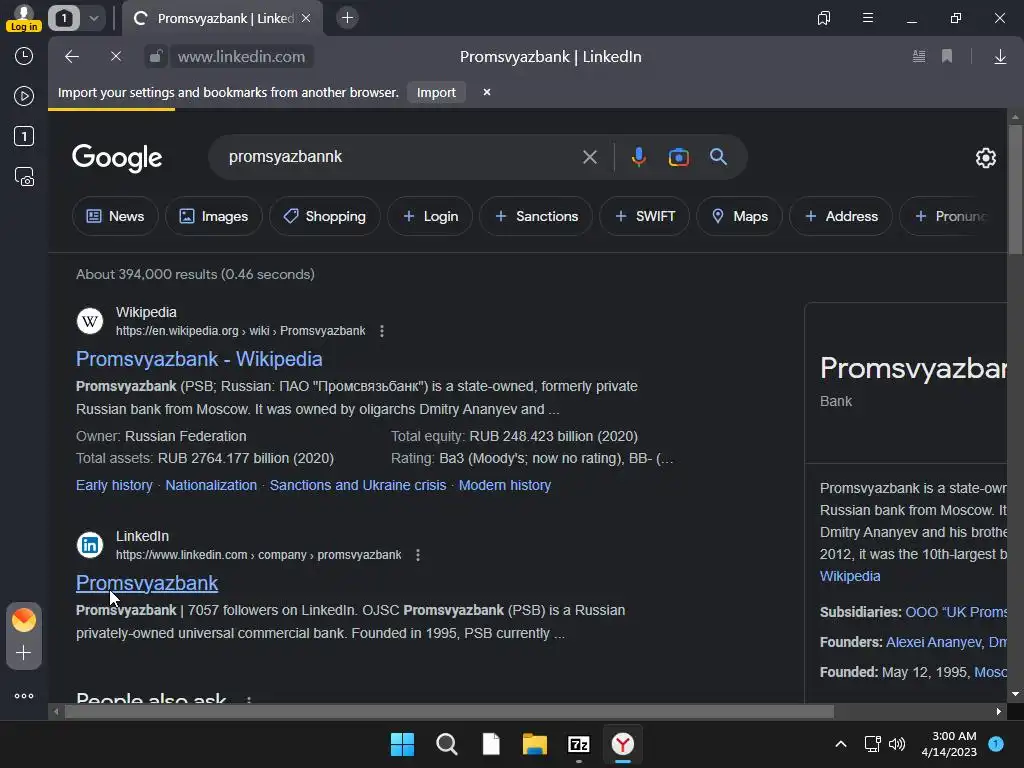Image resolution: width=1024 pixels, height=768 pixels.
Task: Stop page loading with the X button
Action: 116,57
